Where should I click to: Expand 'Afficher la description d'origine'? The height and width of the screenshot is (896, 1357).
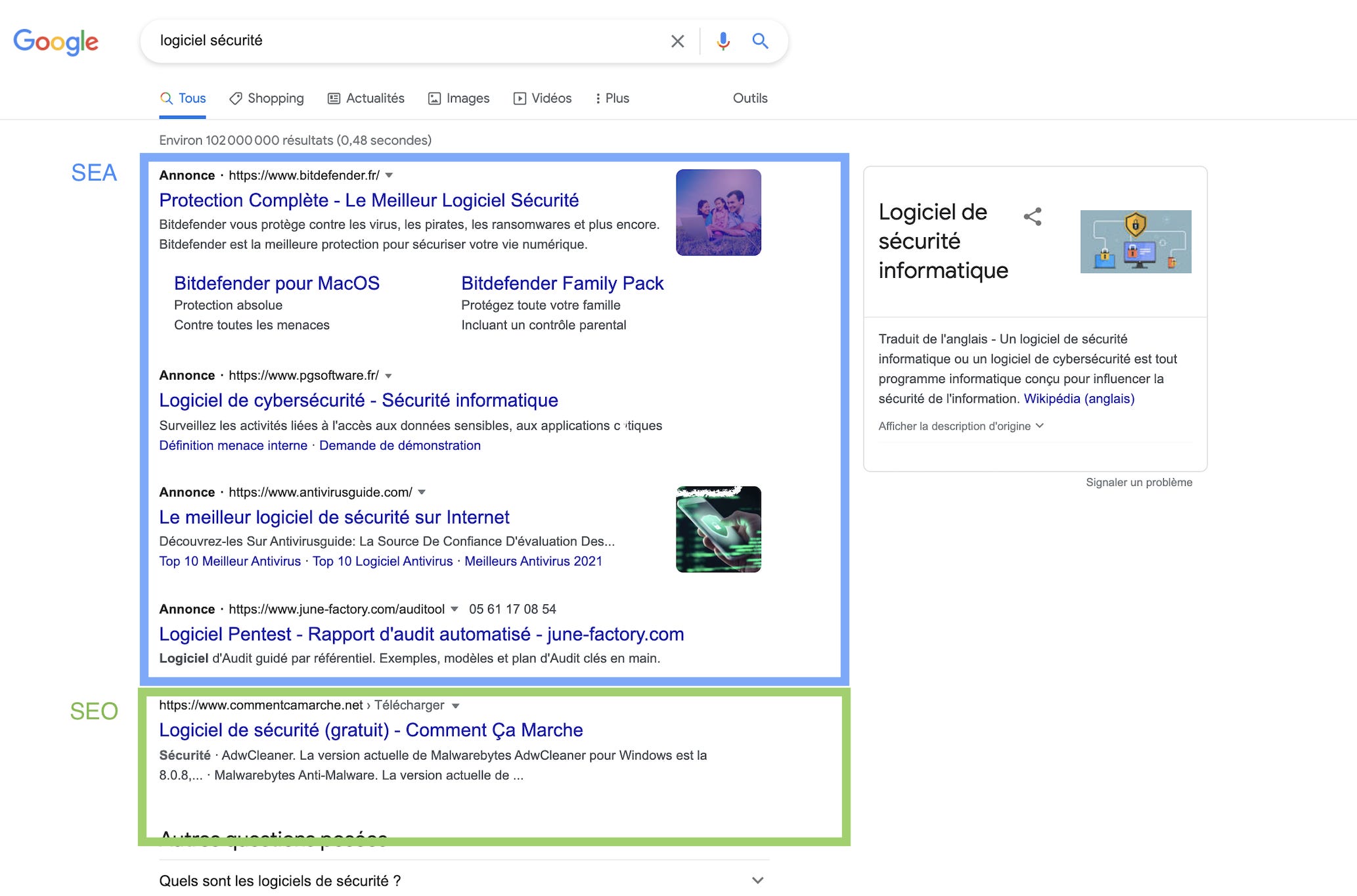coord(961,426)
